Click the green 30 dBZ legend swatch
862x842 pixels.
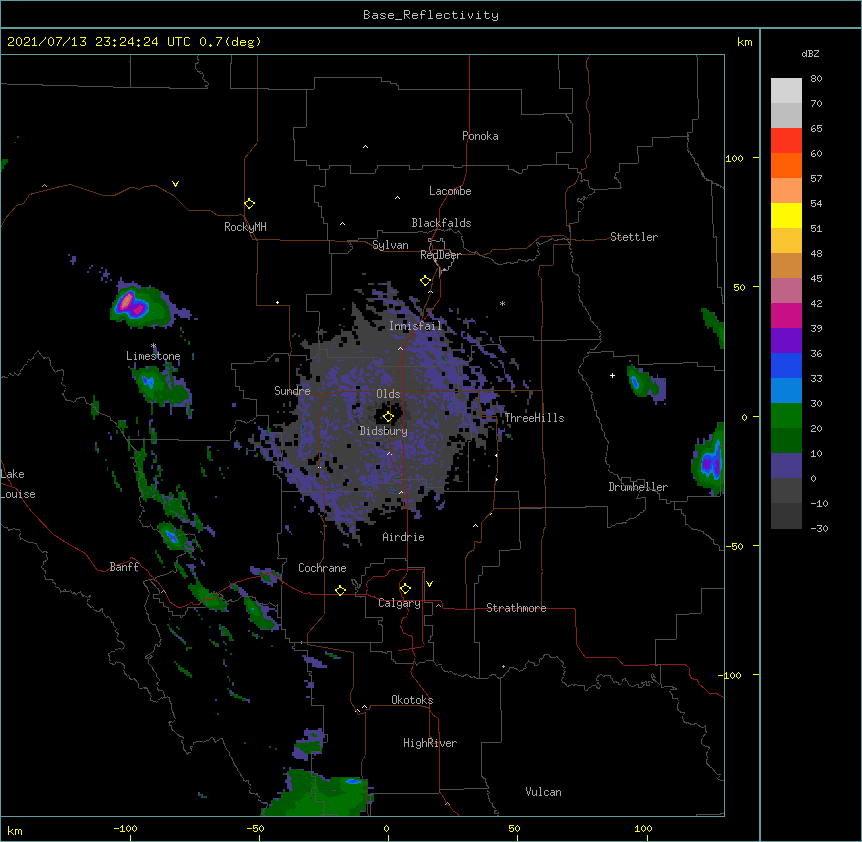786,416
